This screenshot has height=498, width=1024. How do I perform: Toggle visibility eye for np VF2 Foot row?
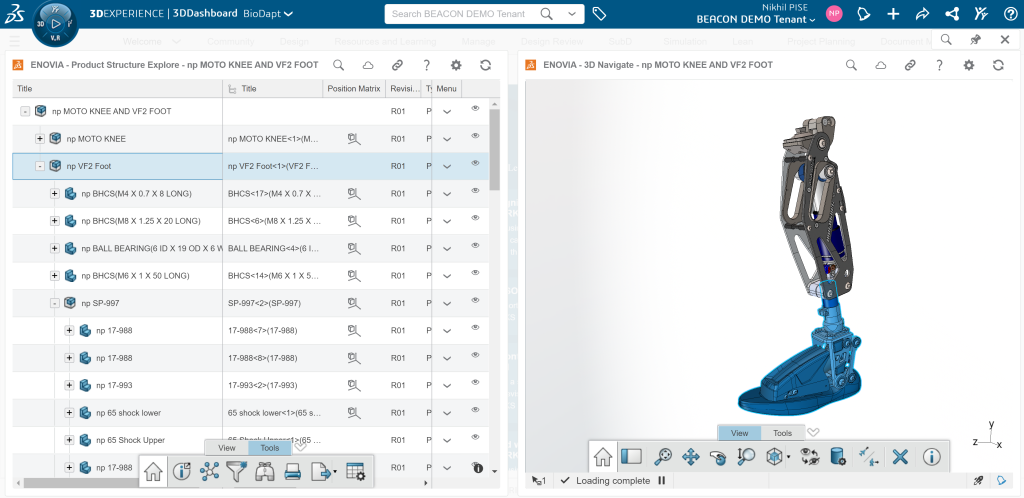click(475, 163)
